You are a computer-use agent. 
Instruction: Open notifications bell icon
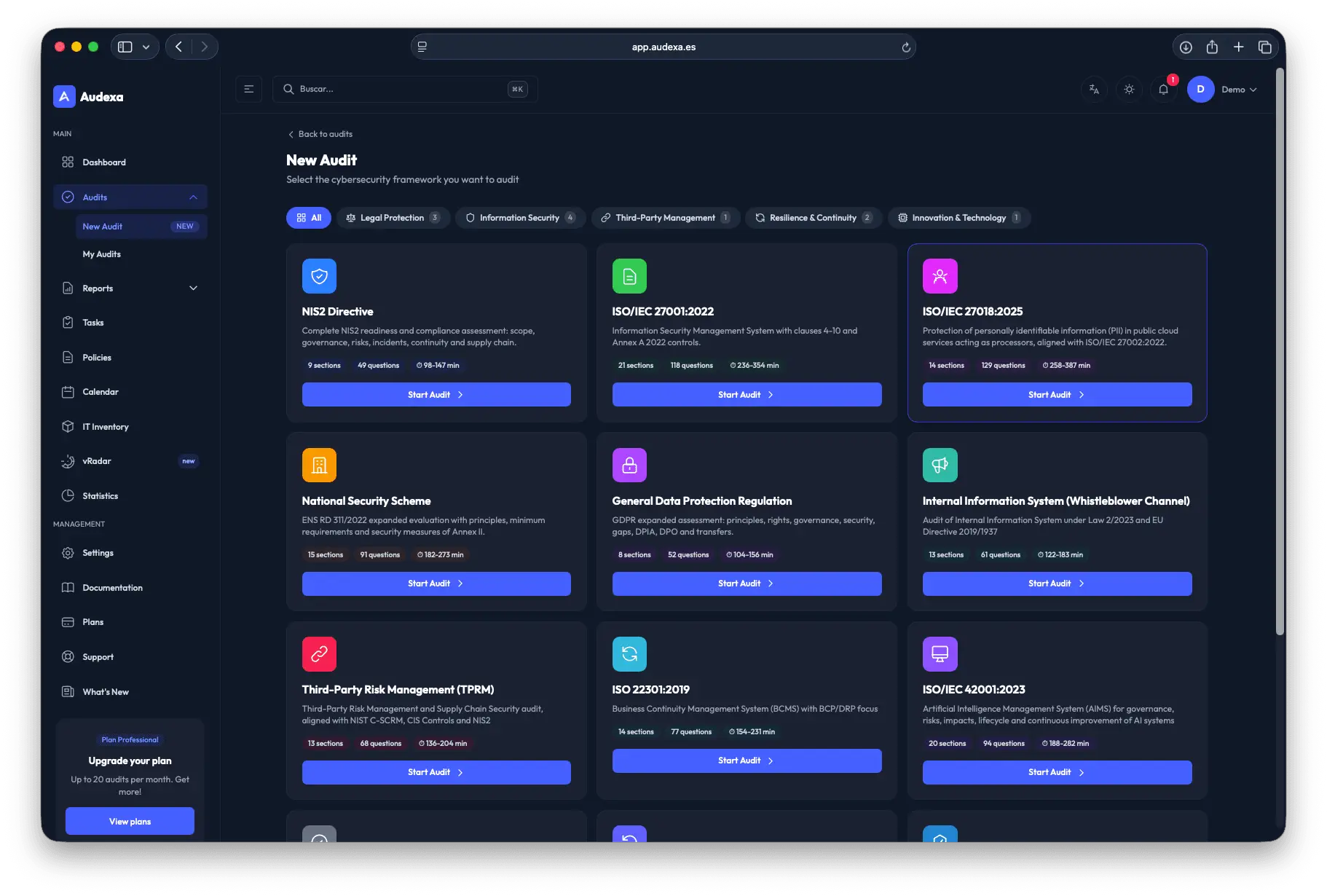click(x=1163, y=89)
